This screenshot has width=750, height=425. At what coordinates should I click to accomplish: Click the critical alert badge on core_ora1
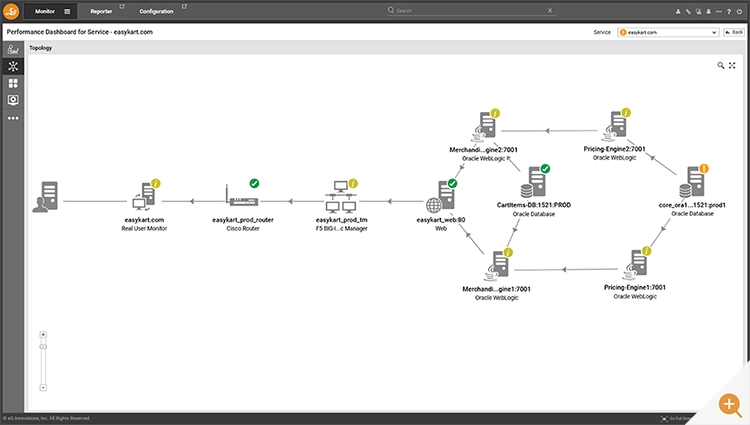coord(704,168)
